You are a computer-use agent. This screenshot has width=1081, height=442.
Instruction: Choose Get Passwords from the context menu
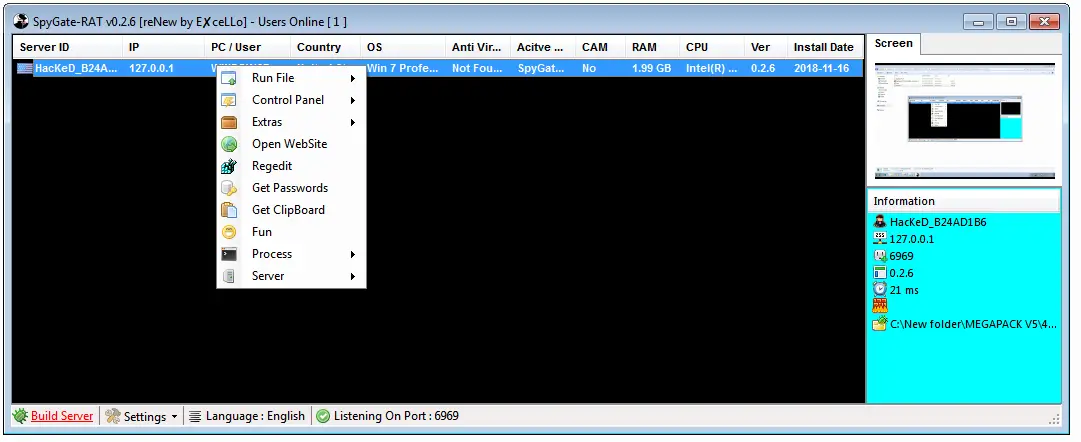(x=289, y=188)
